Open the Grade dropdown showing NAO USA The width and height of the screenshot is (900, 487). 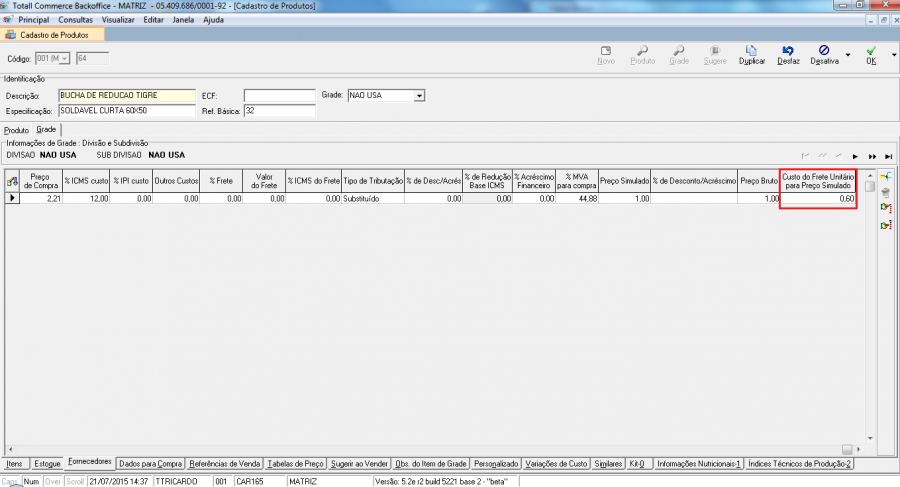pos(420,96)
